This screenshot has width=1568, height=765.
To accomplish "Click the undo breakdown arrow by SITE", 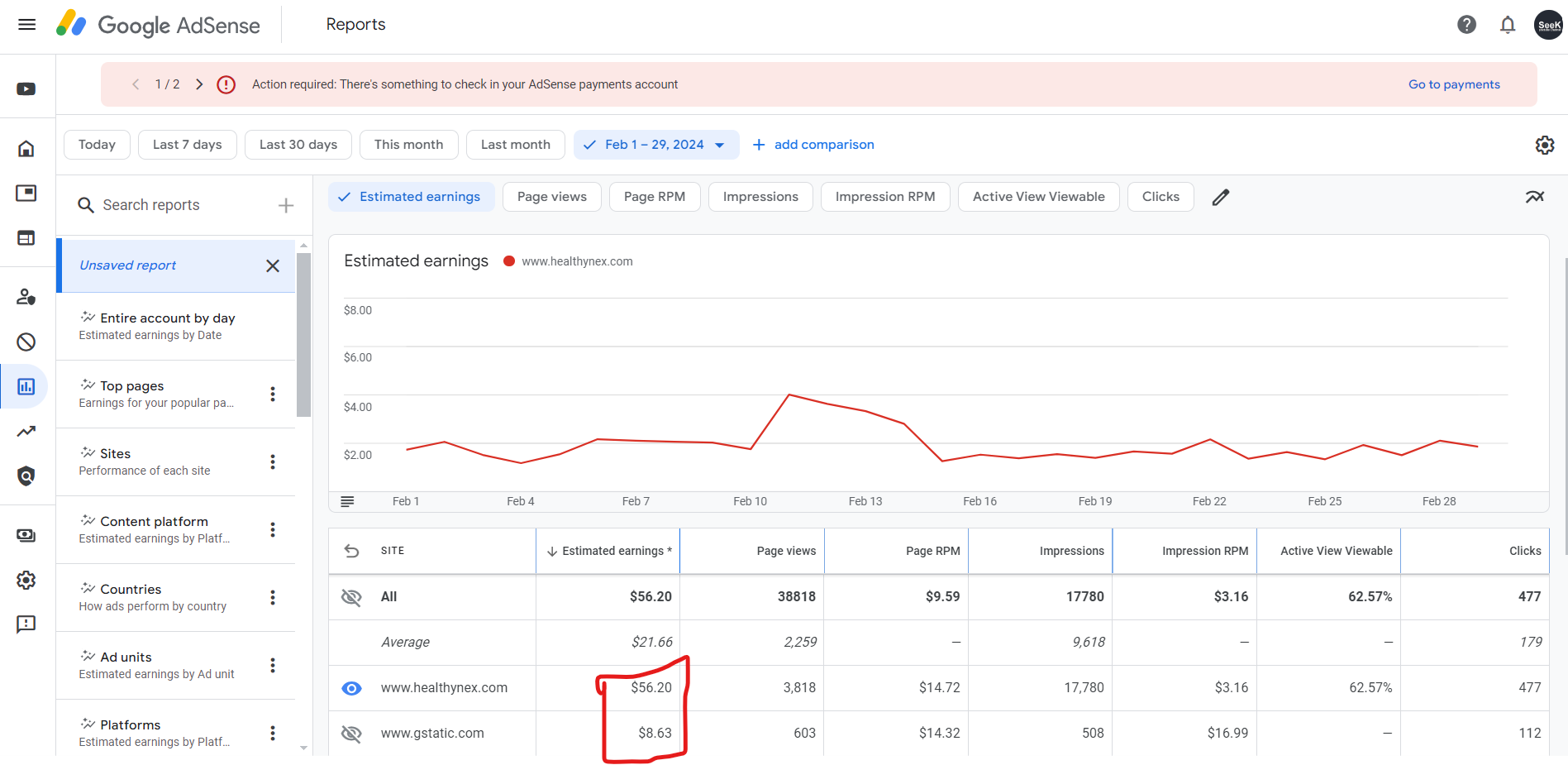I will pos(351,551).
